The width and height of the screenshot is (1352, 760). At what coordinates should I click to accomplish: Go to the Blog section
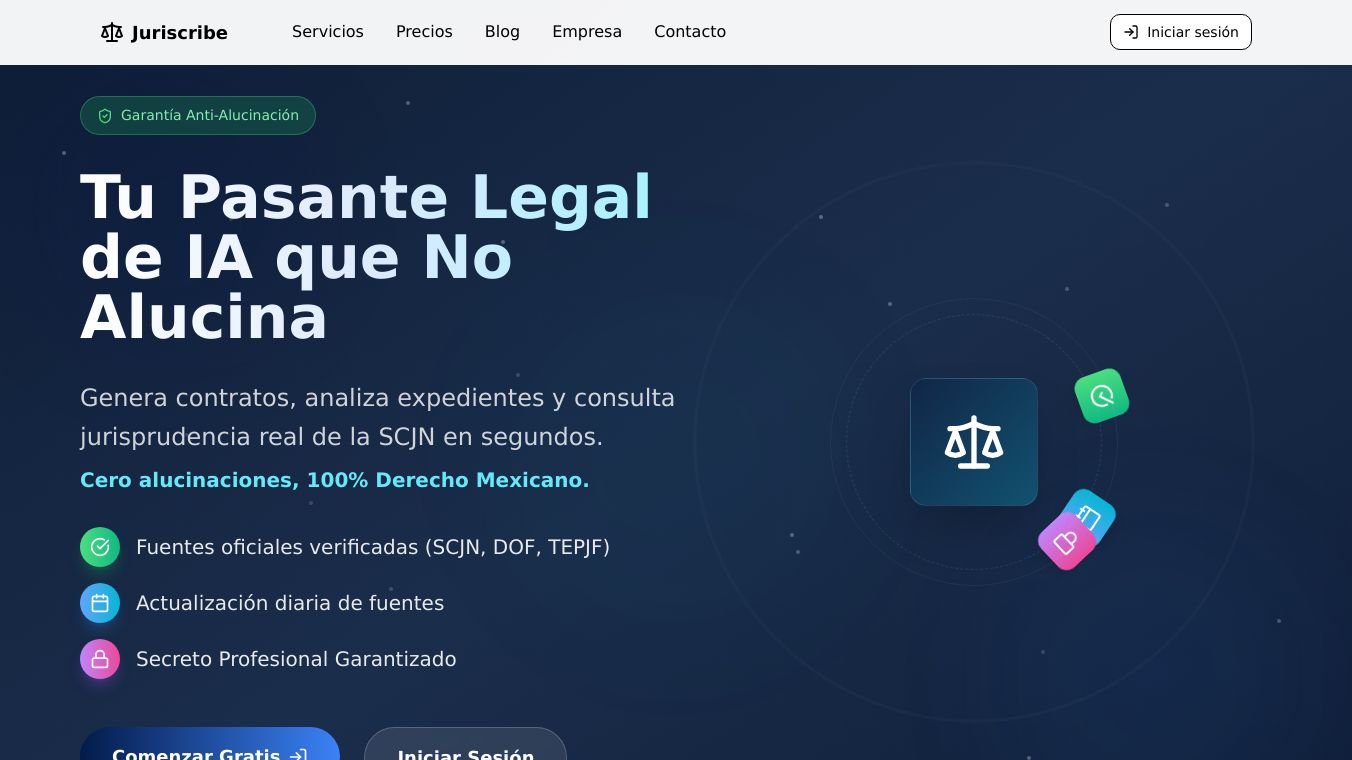pyautogui.click(x=502, y=32)
